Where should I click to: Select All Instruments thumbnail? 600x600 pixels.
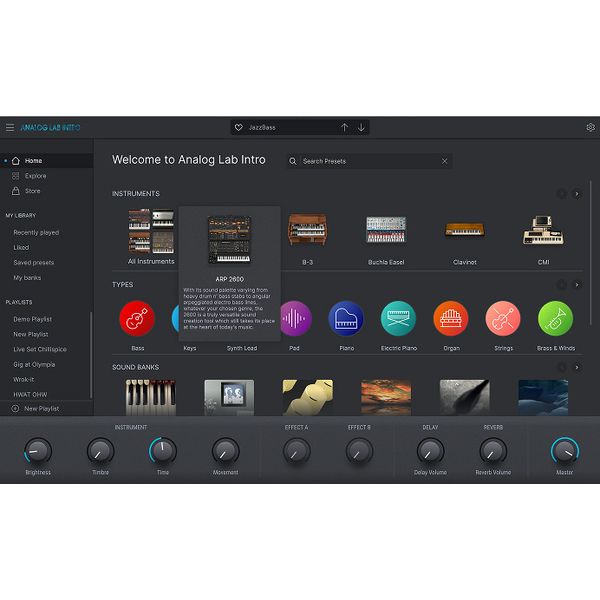pyautogui.click(x=151, y=231)
